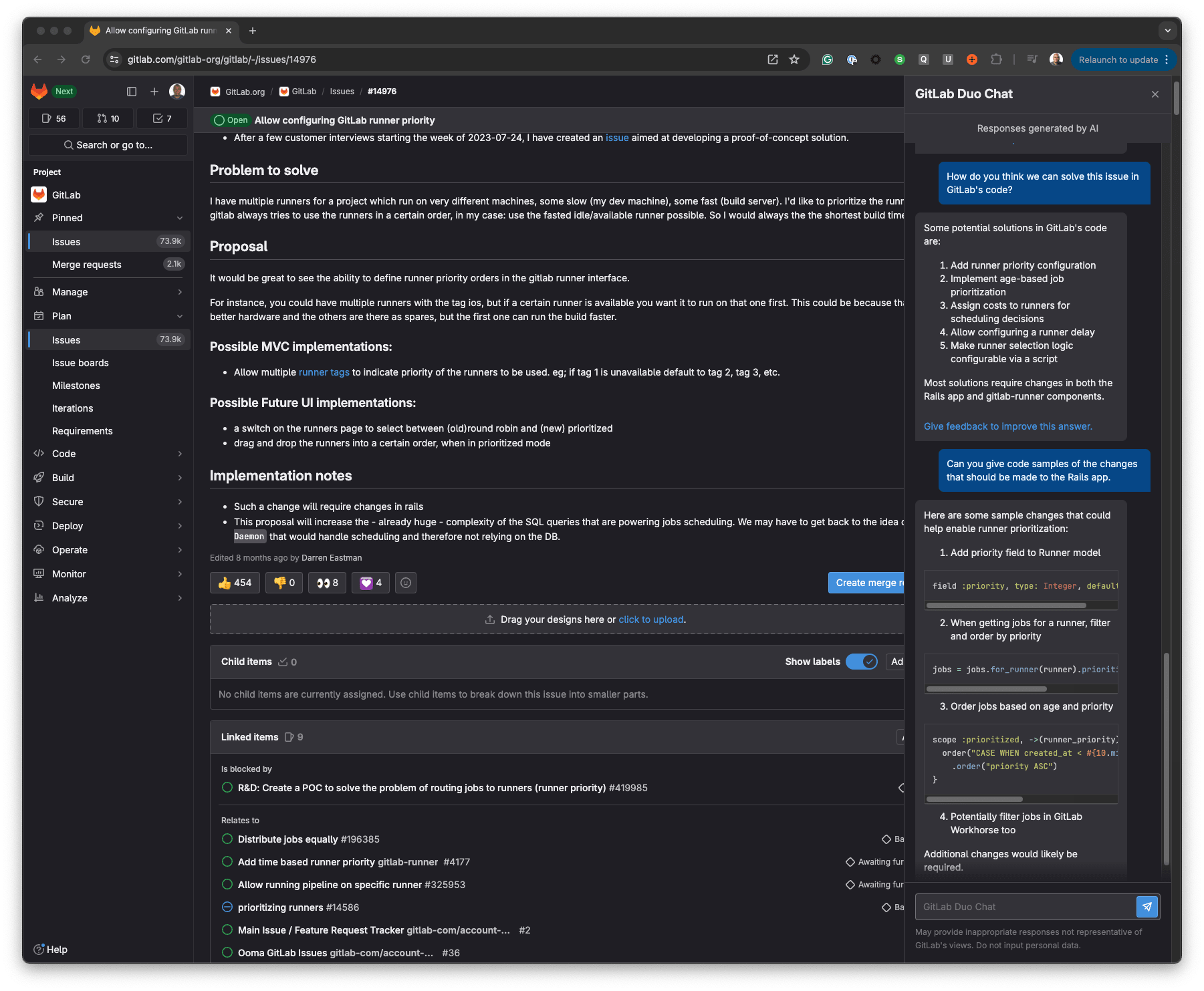Click the eyes reaction with 8
This screenshot has width=1204, height=991.
(328, 583)
